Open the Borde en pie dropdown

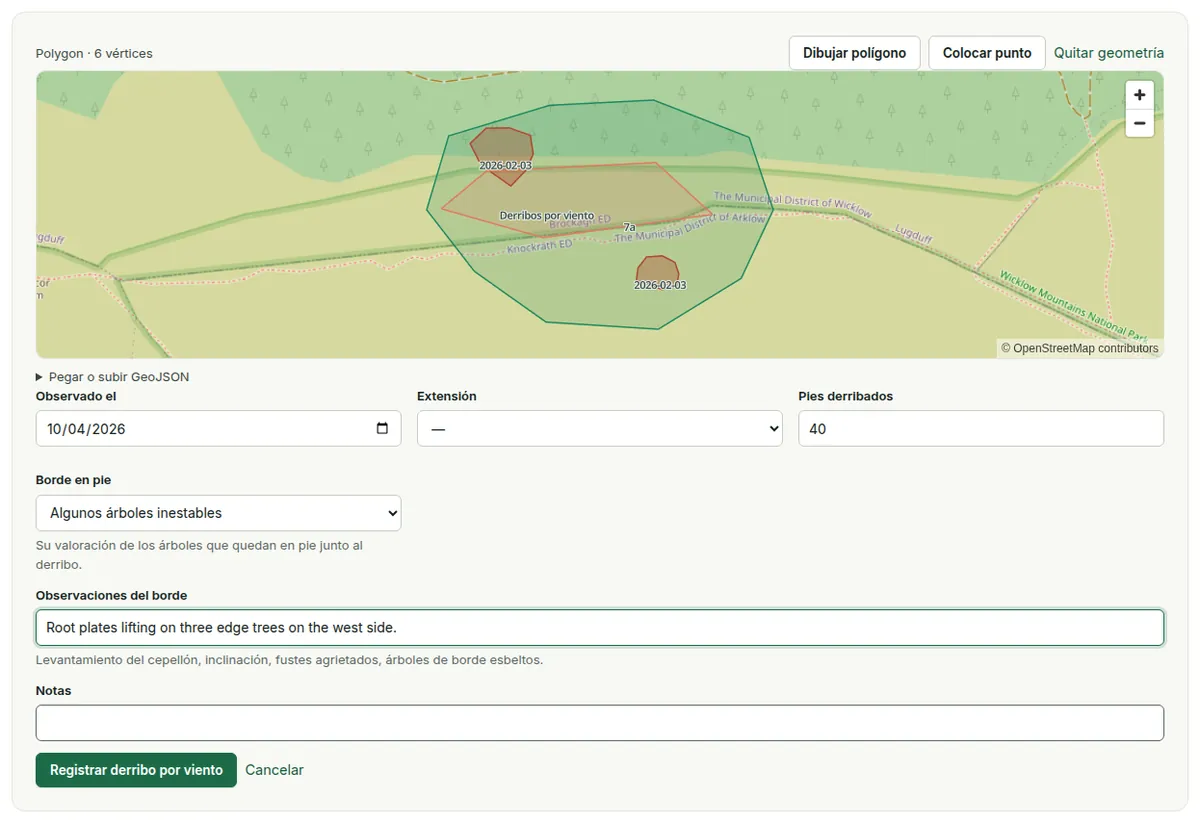tap(218, 513)
